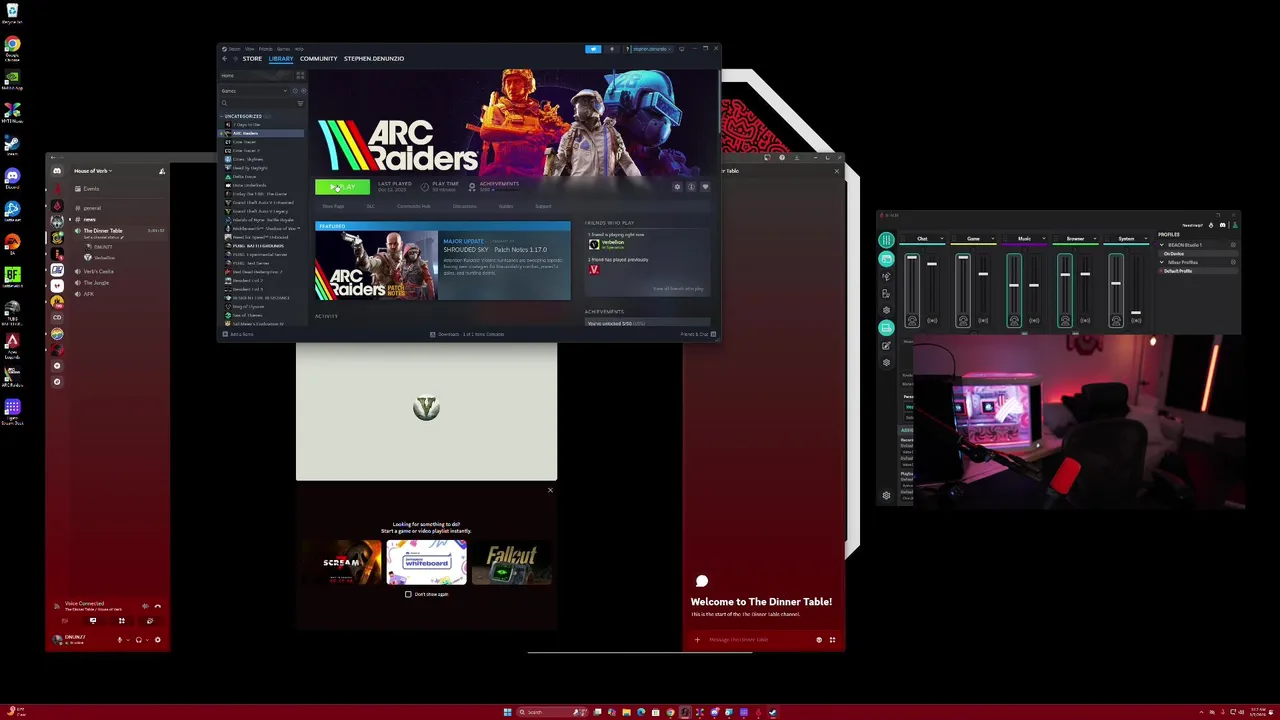Go back with Steam back arrow
1280x720 pixels.
(x=224, y=58)
